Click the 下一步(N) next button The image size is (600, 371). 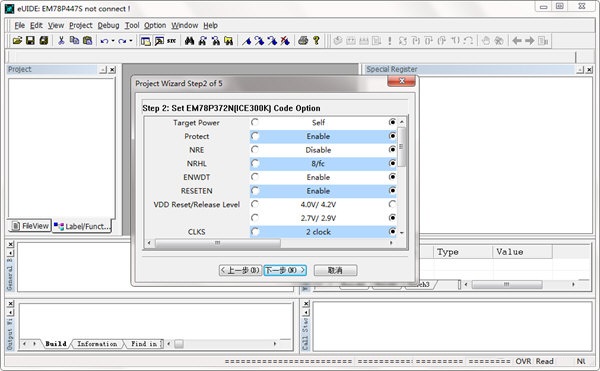pos(285,270)
